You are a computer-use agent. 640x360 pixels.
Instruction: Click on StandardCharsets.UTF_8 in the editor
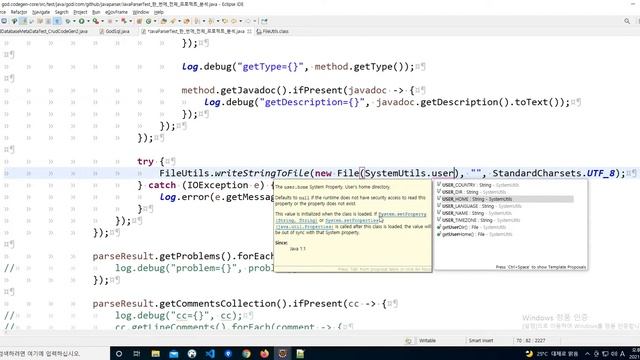tap(554, 173)
